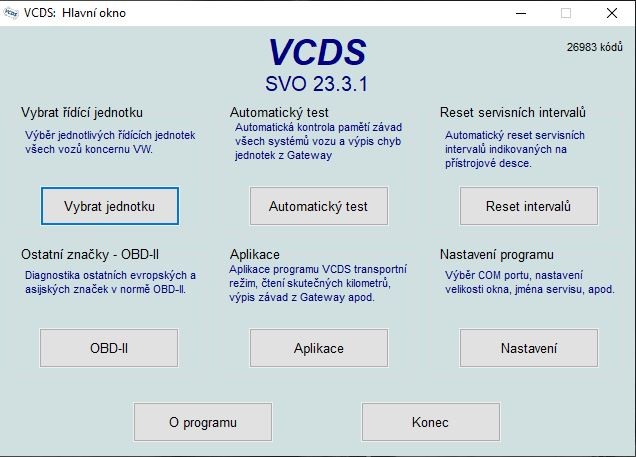Click the přístrojové desce description text

(515, 149)
